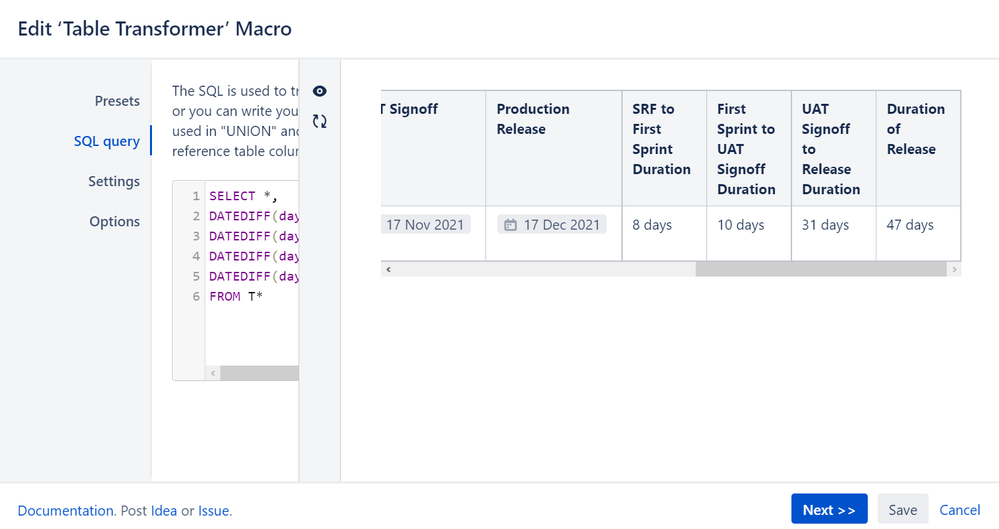
Task: Click the SQL editor horizontal scrollbar
Action: [258, 373]
